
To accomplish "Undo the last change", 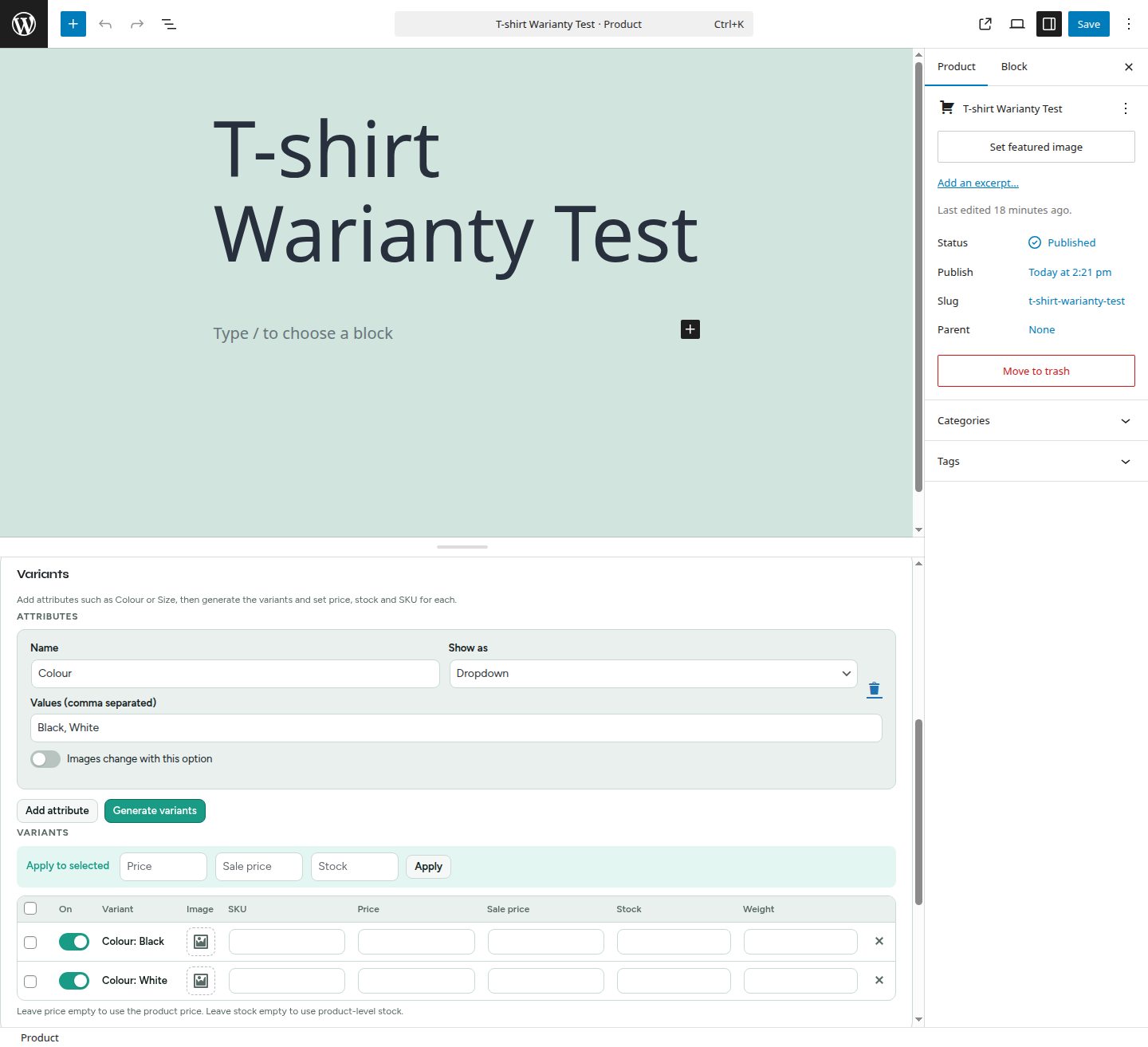I will [x=105, y=24].
